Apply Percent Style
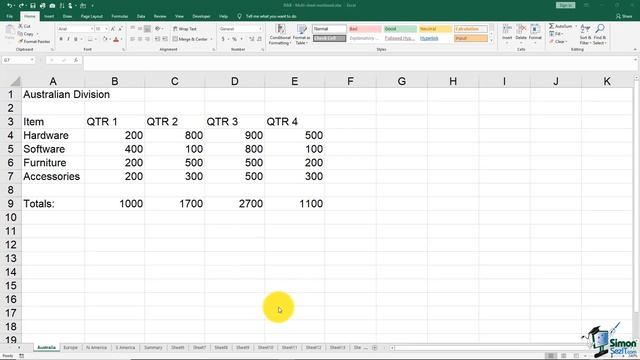The image size is (640, 360). tap(235, 39)
